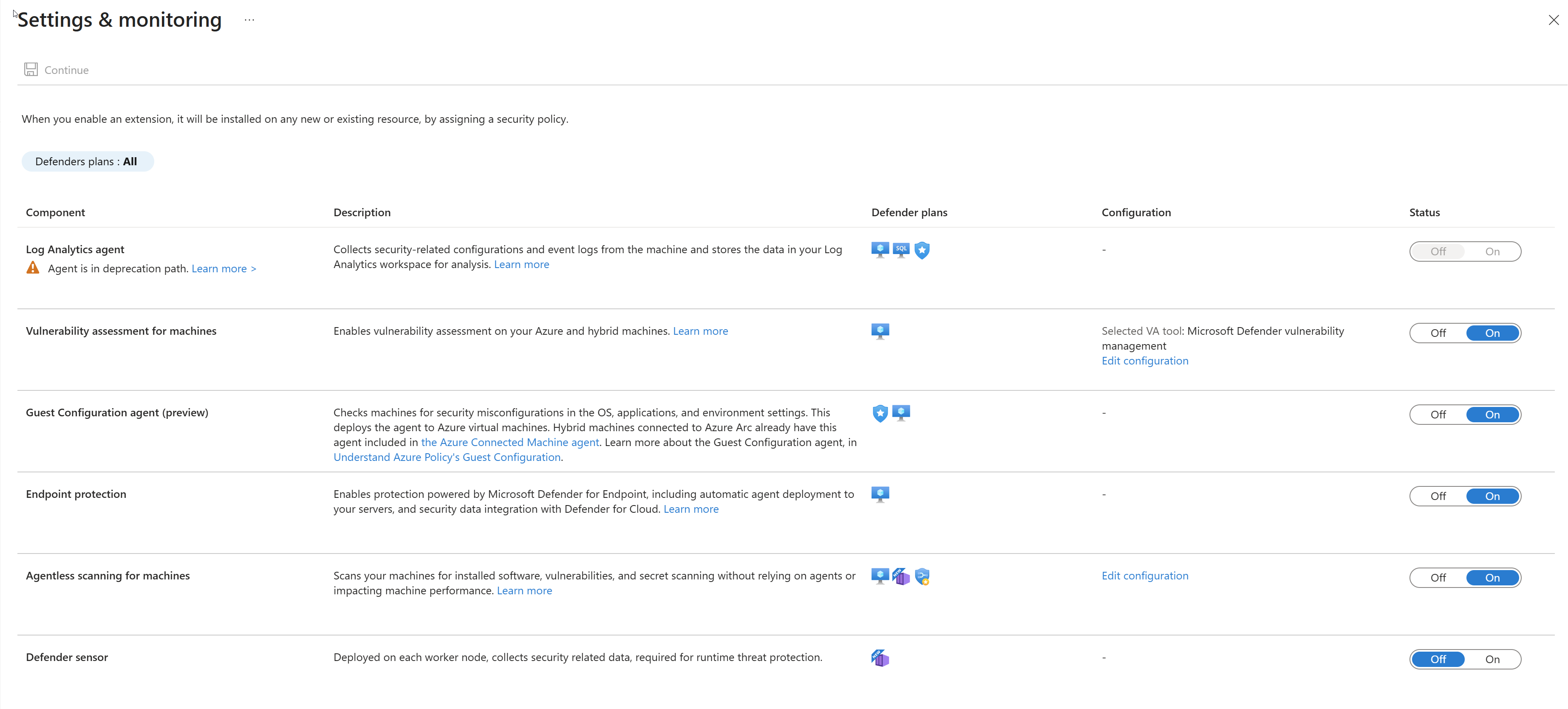Image resolution: width=1568 pixels, height=709 pixels.
Task: Select the Log Analytics agent component name
Action: (75, 249)
